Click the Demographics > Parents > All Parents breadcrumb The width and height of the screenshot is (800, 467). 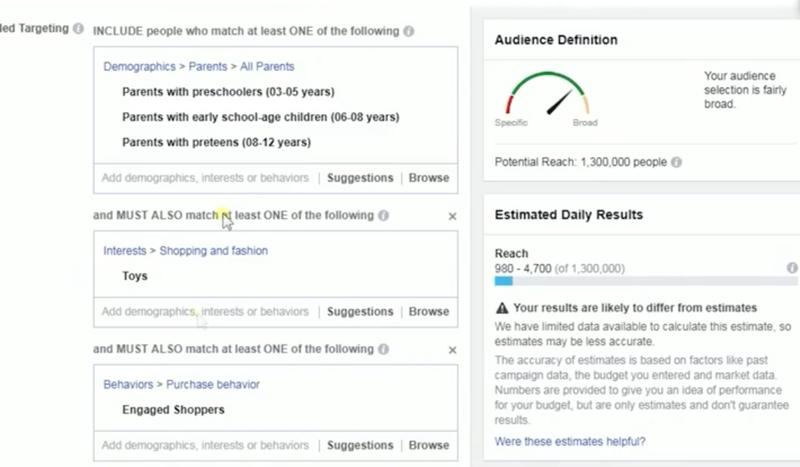[x=199, y=67]
